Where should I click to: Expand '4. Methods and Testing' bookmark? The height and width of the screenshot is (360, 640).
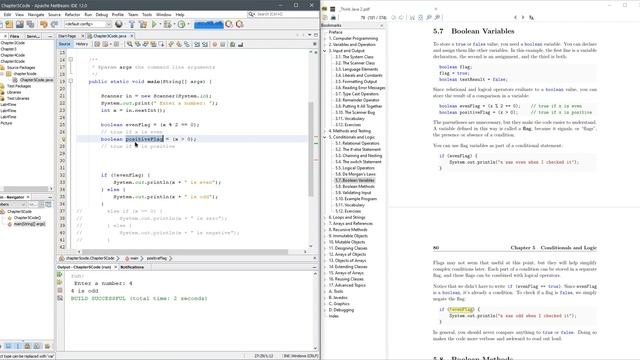(325, 131)
